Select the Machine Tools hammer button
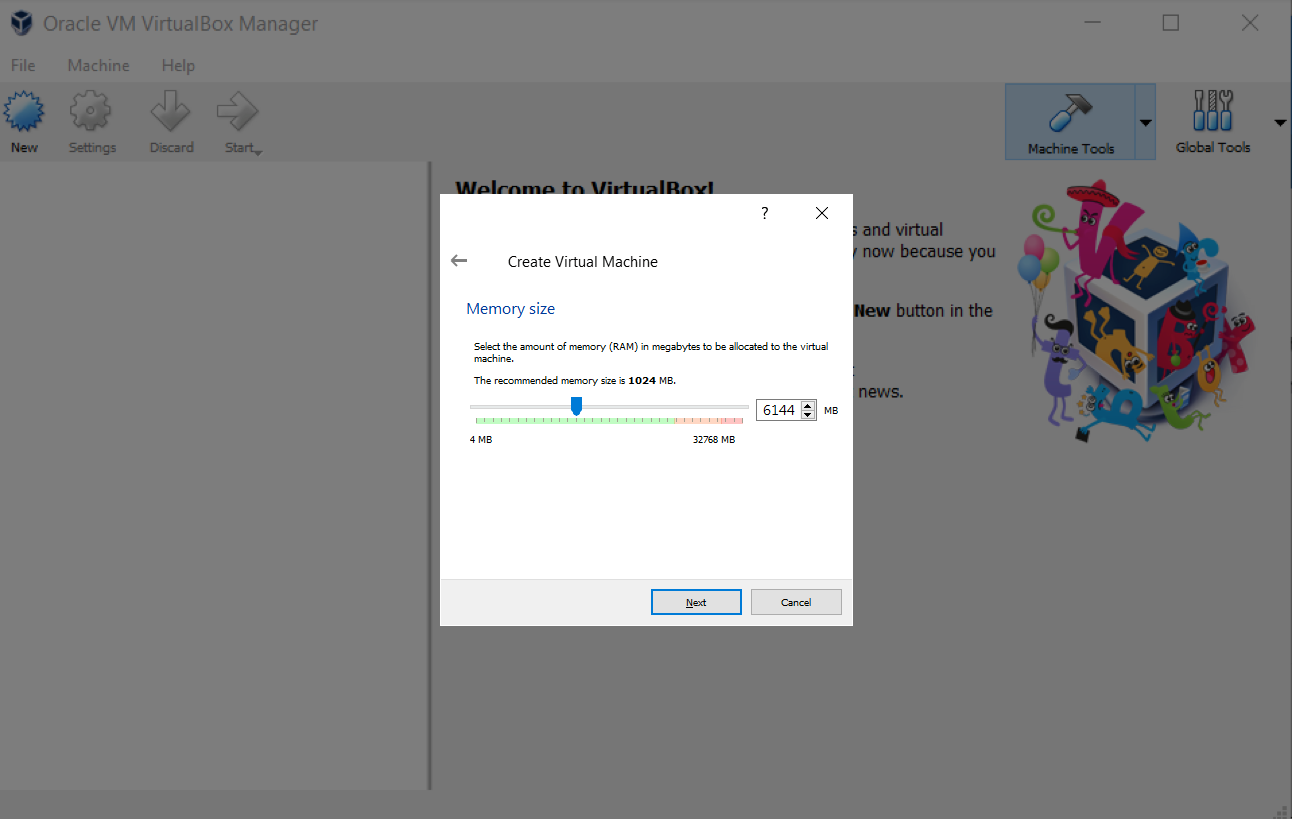1292x819 pixels. click(x=1070, y=122)
